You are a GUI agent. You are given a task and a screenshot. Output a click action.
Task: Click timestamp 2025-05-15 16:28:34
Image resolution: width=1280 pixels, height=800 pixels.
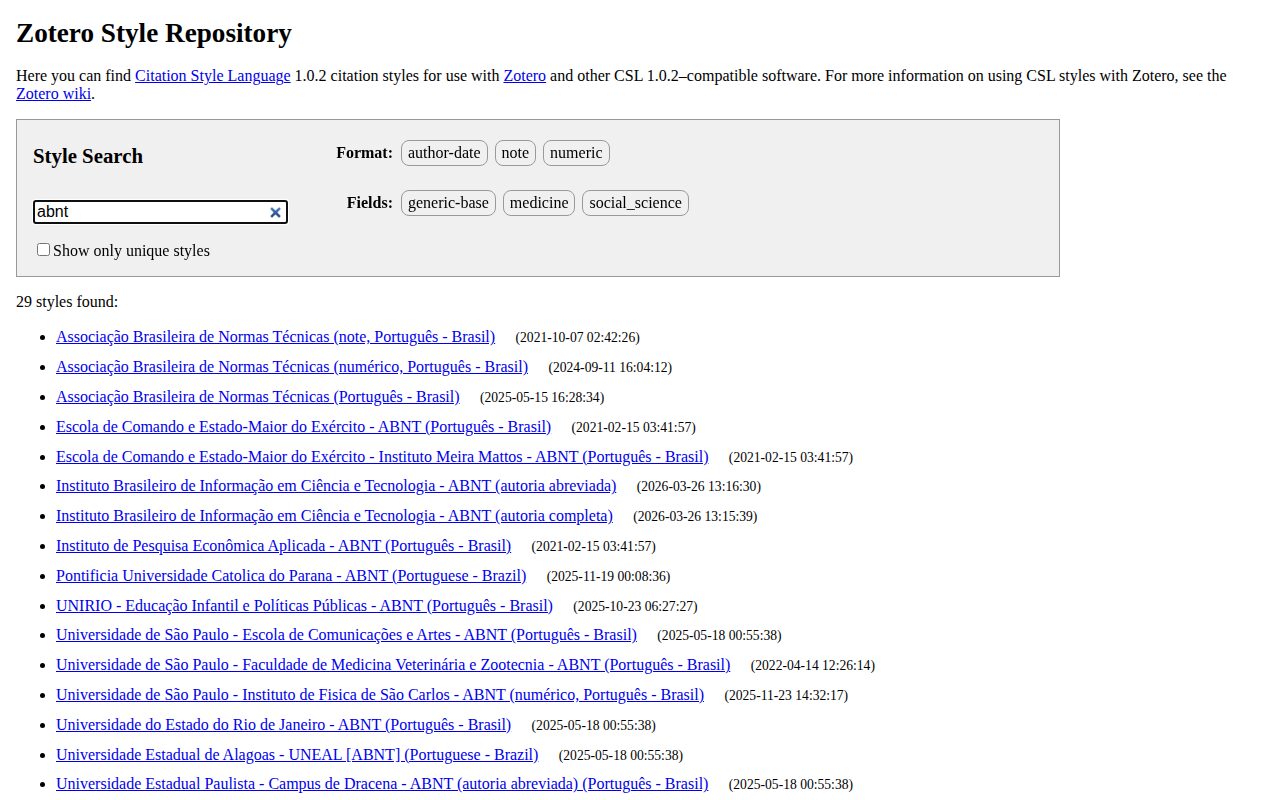542,398
